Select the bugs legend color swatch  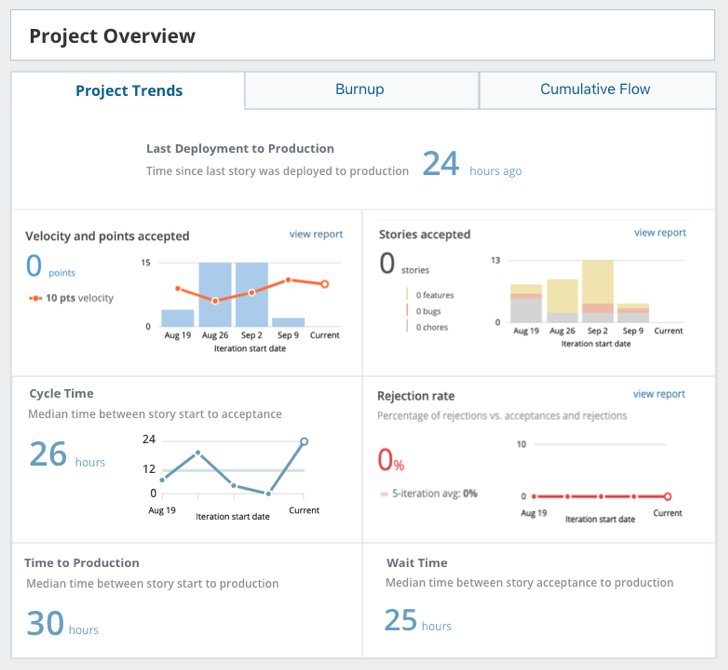click(x=408, y=311)
